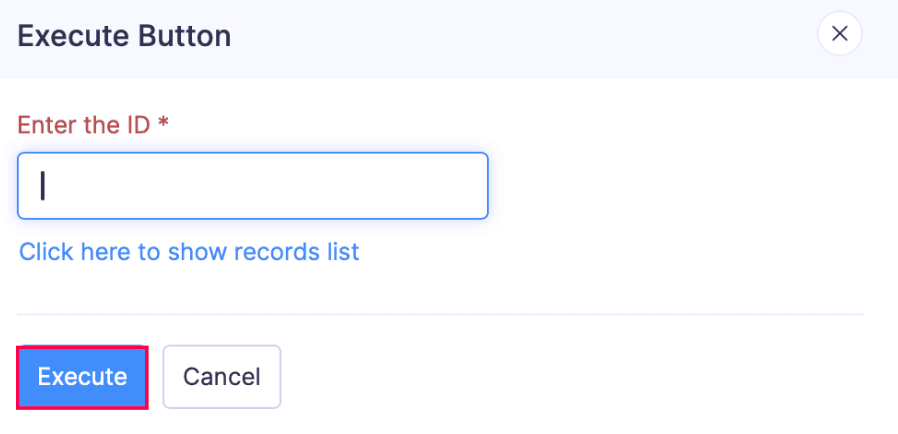Place cursor in the ID input box

click(252, 186)
